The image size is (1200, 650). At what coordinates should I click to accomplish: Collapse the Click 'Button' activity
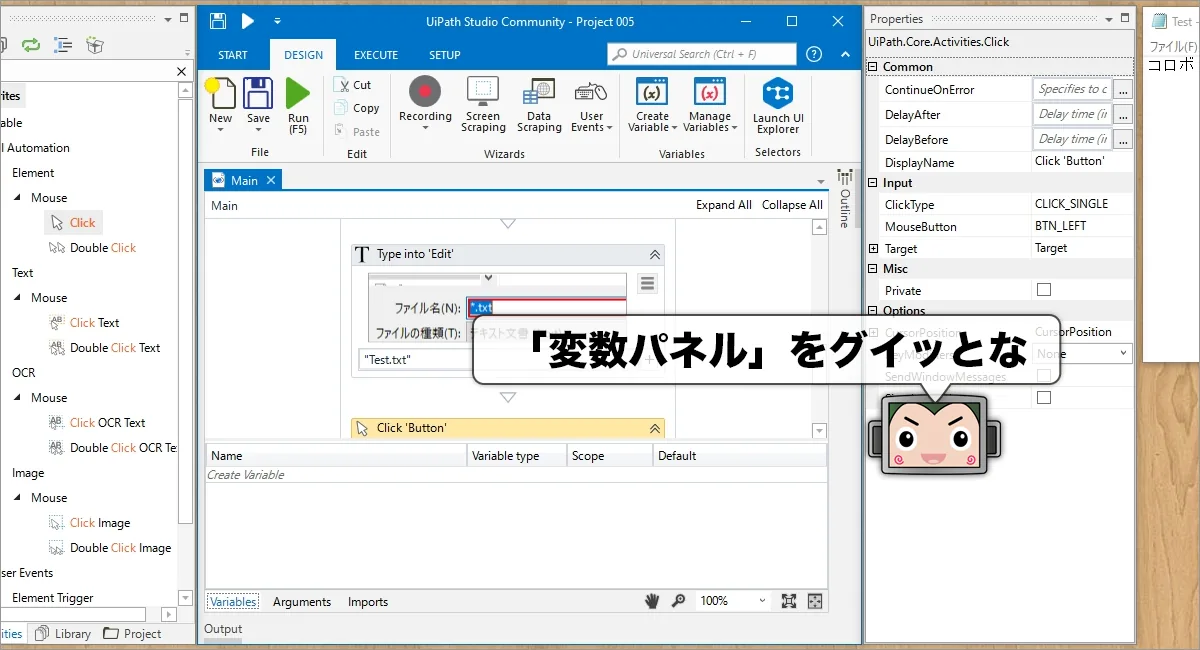(x=655, y=428)
